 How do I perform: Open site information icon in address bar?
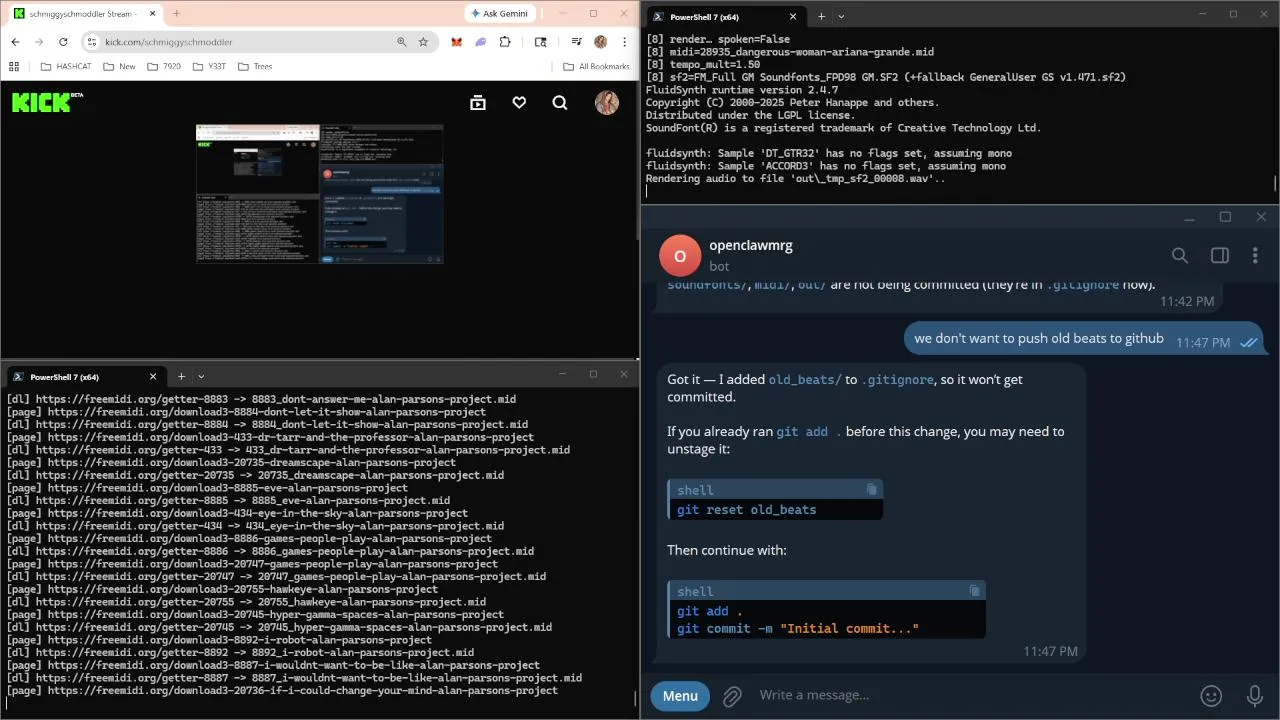click(x=92, y=42)
